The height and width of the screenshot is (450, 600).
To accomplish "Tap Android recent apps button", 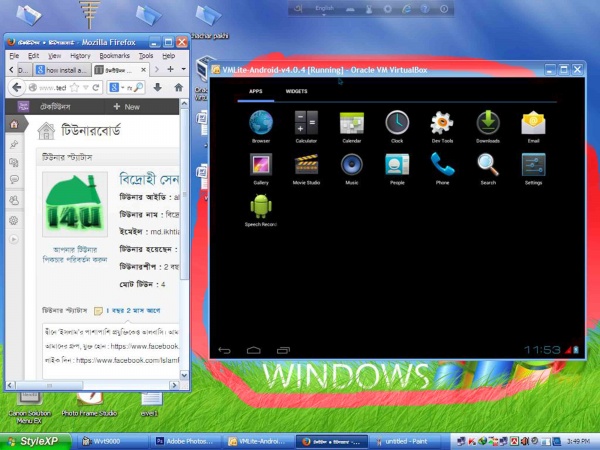I will pyautogui.click(x=283, y=350).
